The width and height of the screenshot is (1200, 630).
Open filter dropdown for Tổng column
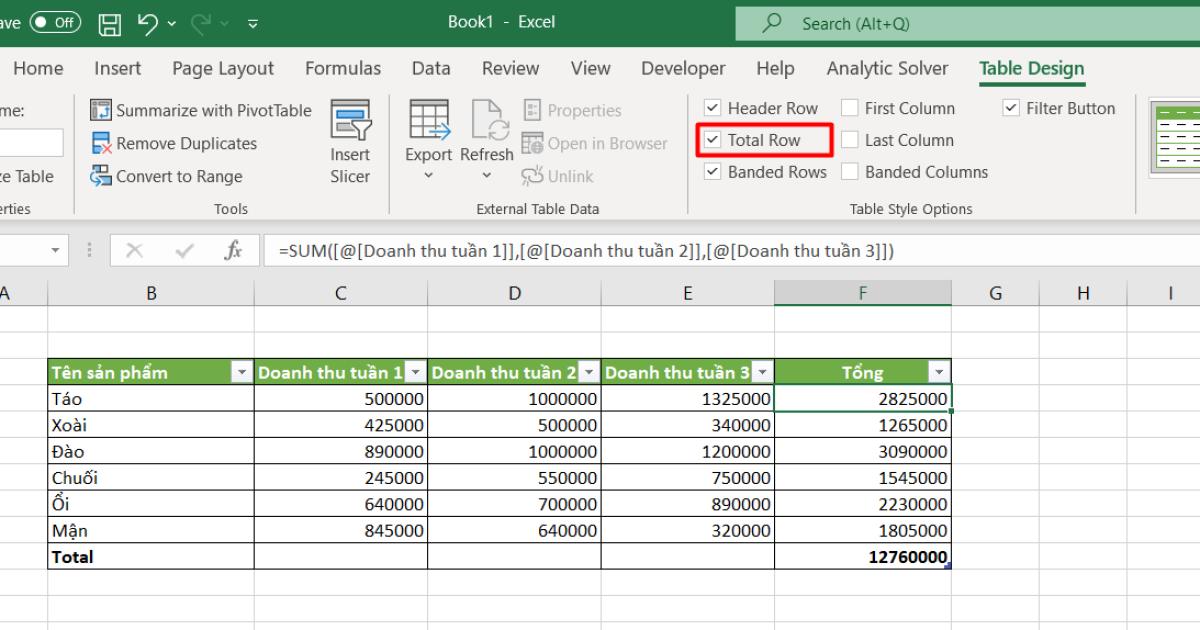tap(938, 373)
